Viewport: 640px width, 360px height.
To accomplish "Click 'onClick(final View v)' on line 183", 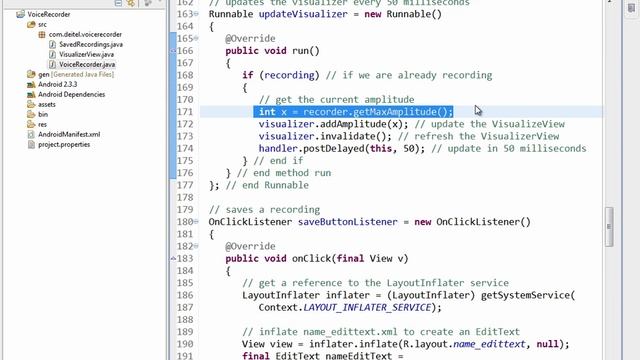I will point(350,259).
